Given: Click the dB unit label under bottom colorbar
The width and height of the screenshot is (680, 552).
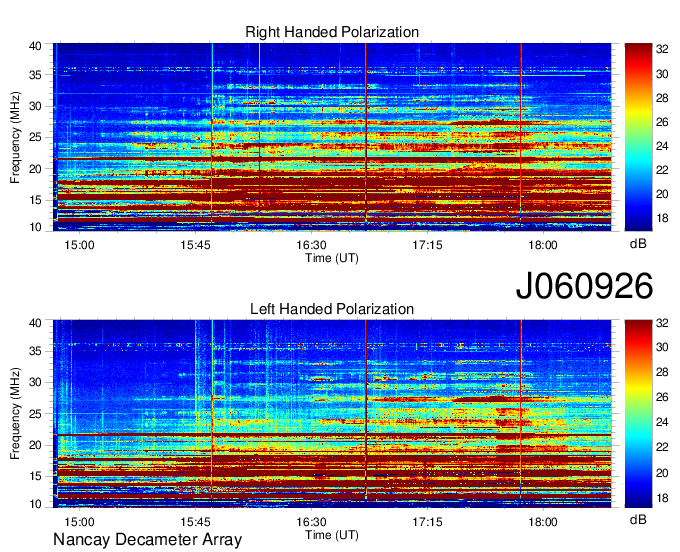Looking at the screenshot, I should tap(638, 520).
